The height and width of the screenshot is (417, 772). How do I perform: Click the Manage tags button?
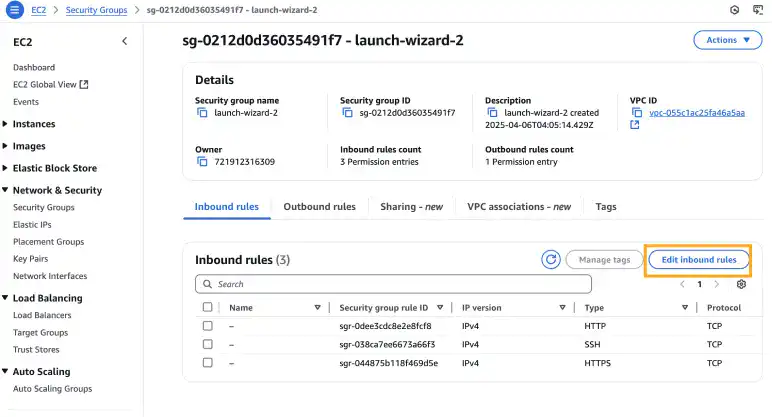tap(604, 259)
